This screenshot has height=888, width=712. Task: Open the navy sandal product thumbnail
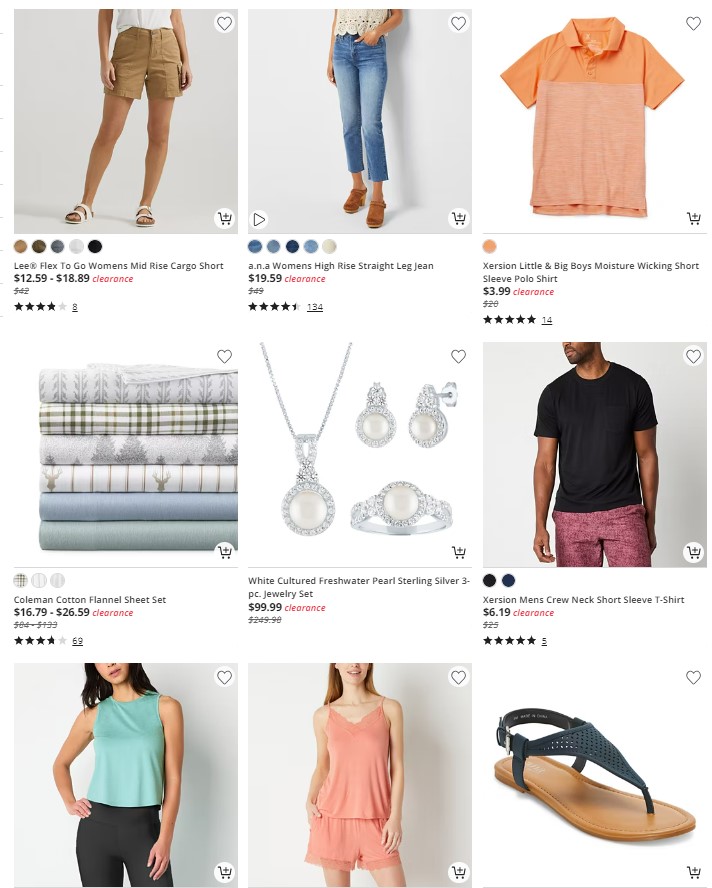[595, 775]
